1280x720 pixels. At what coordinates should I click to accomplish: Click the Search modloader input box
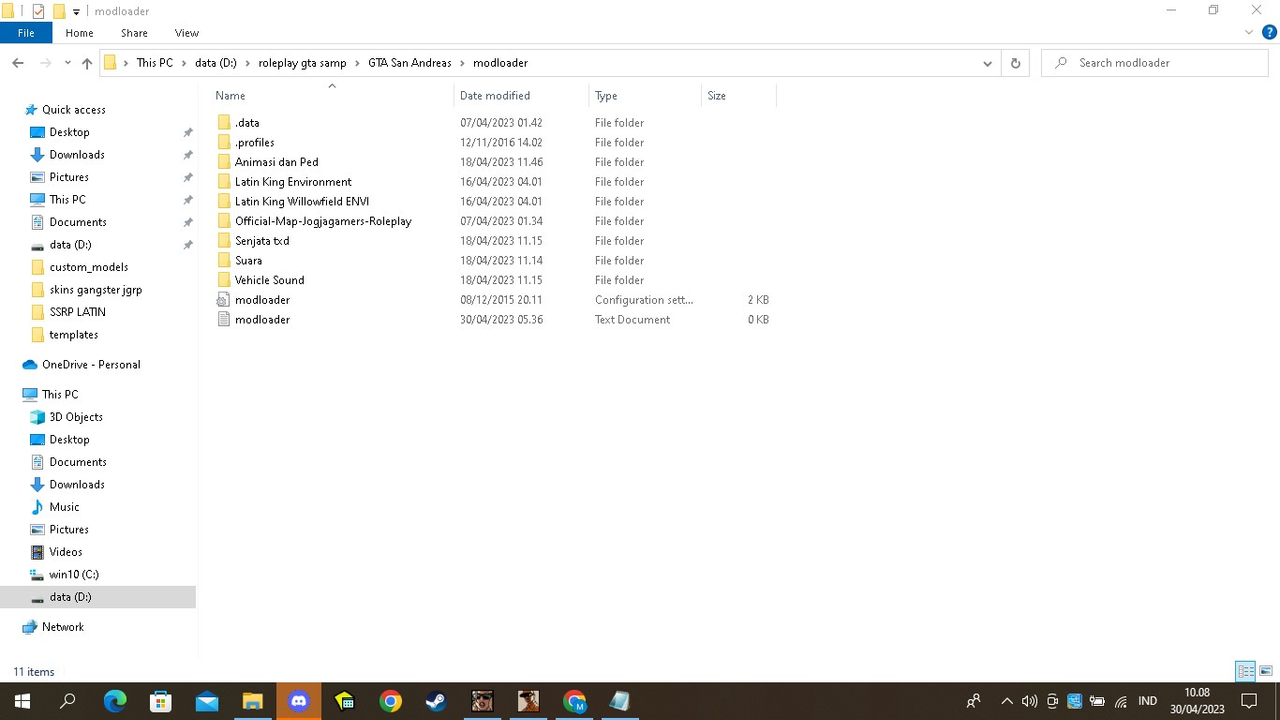[1157, 63]
